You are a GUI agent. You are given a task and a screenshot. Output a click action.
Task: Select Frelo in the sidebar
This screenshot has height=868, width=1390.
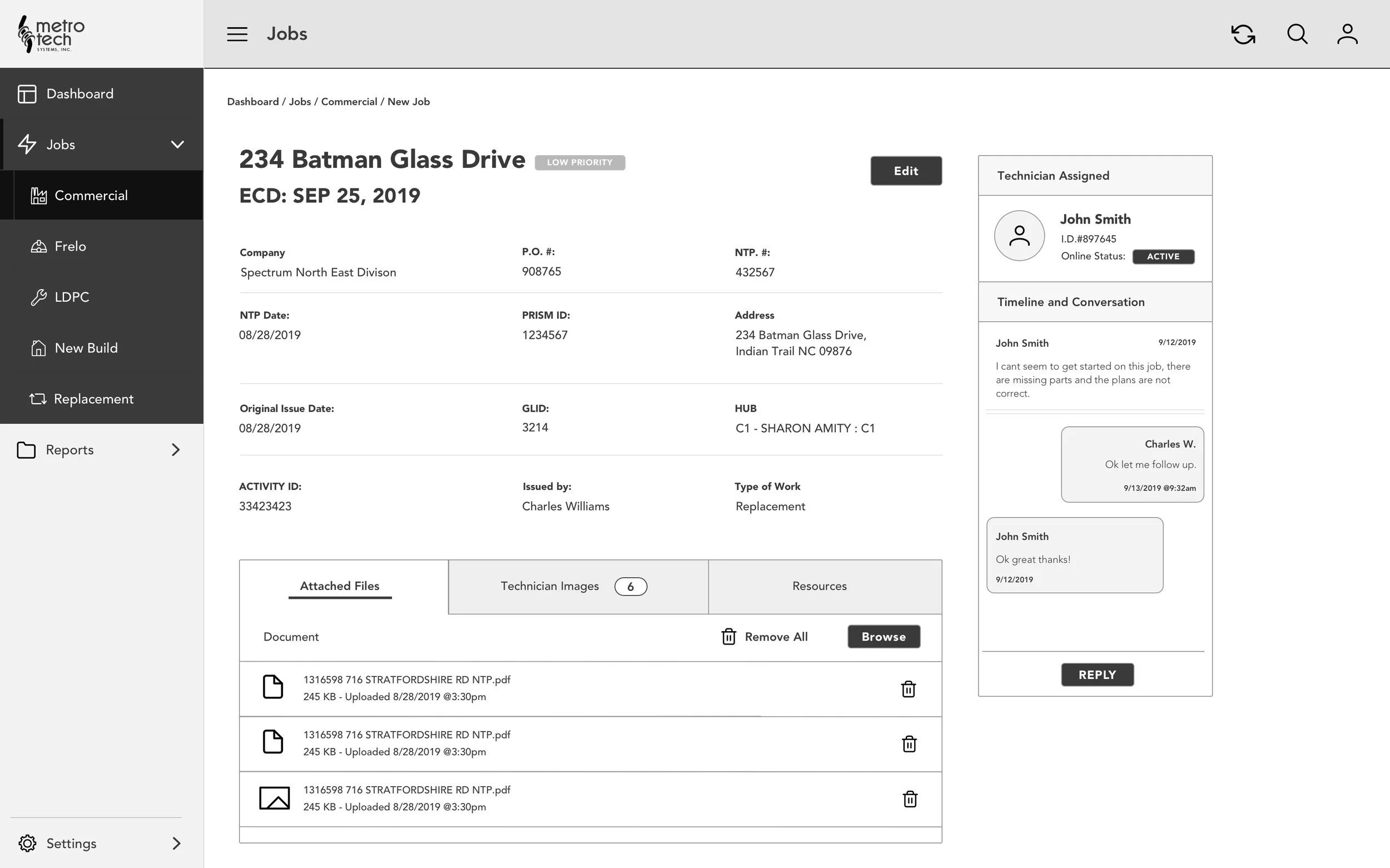pyautogui.click(x=70, y=246)
